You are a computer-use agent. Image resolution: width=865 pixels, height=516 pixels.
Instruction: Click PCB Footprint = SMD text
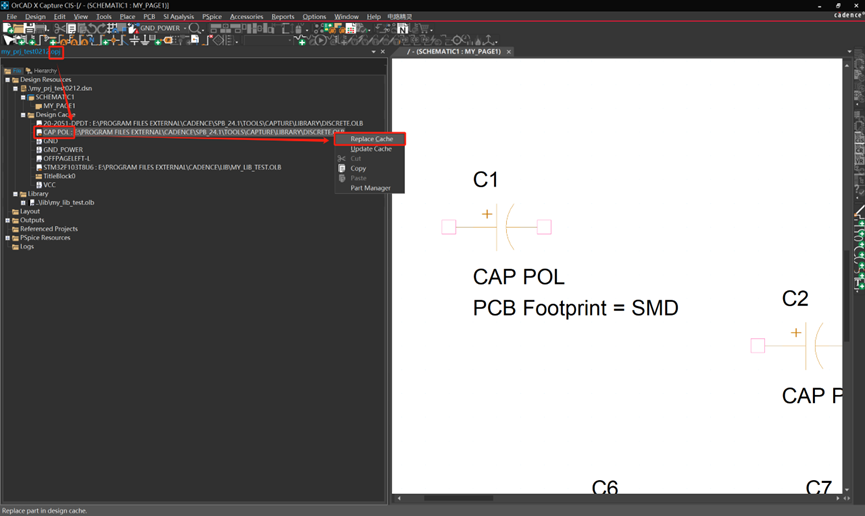click(575, 308)
